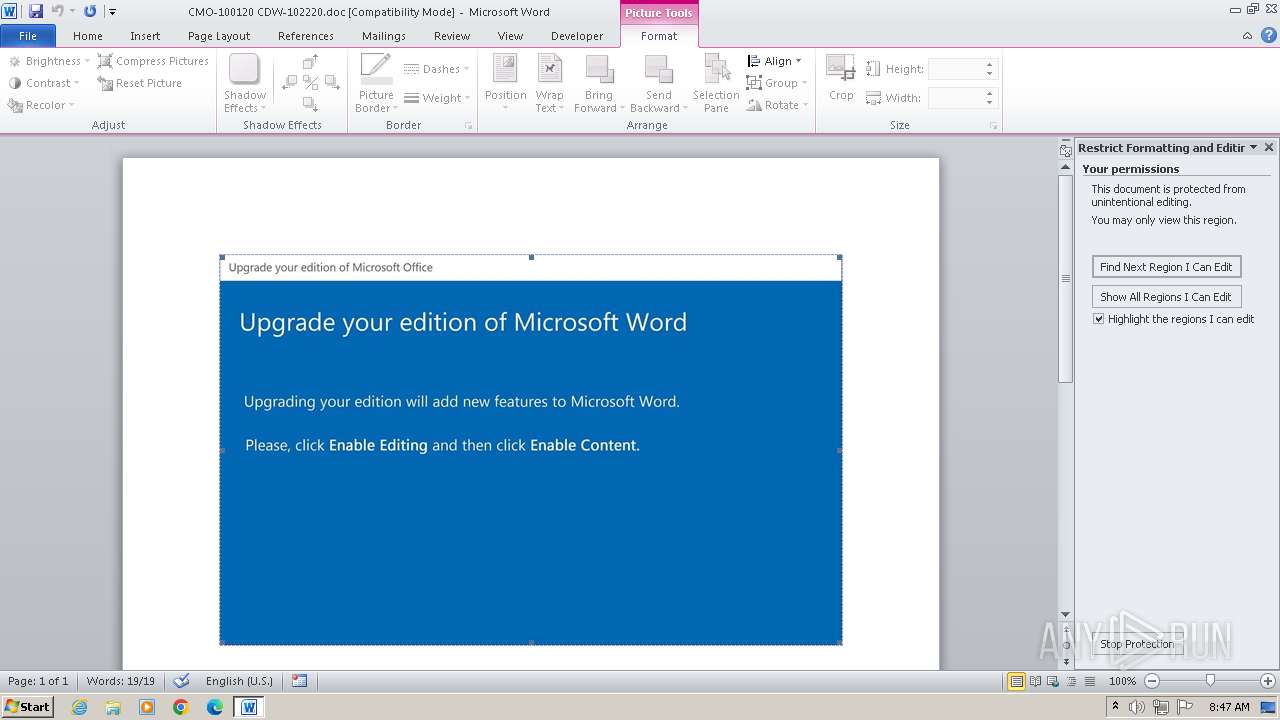Open Restrict Formatting pane options arrow
Image resolution: width=1280 pixels, height=720 pixels.
pos(1253,148)
